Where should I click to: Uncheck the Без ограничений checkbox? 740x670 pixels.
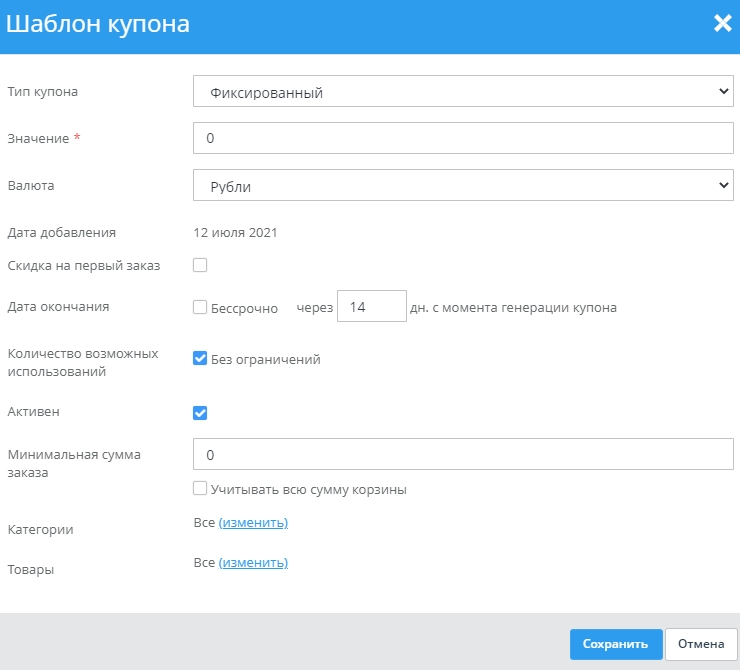click(x=200, y=359)
